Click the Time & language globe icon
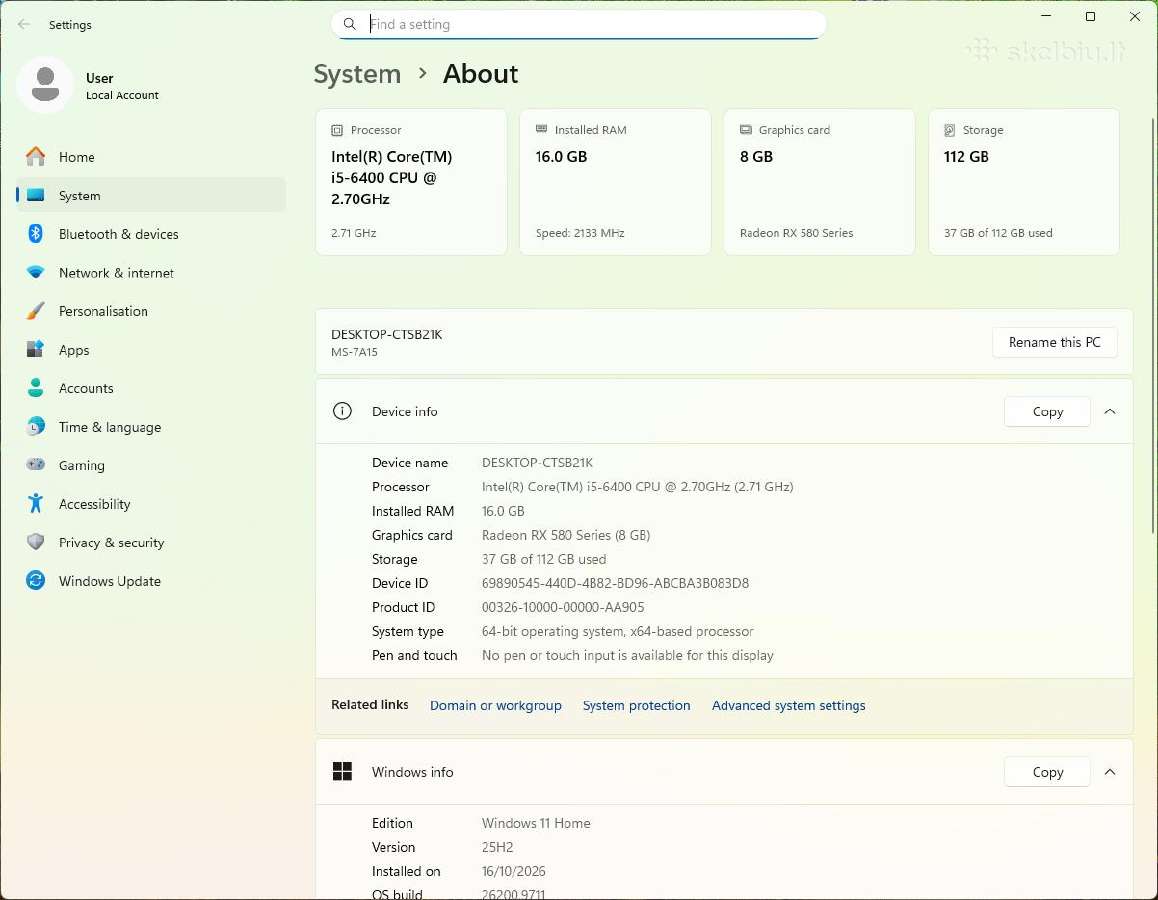This screenshot has width=1158, height=900. [35, 426]
